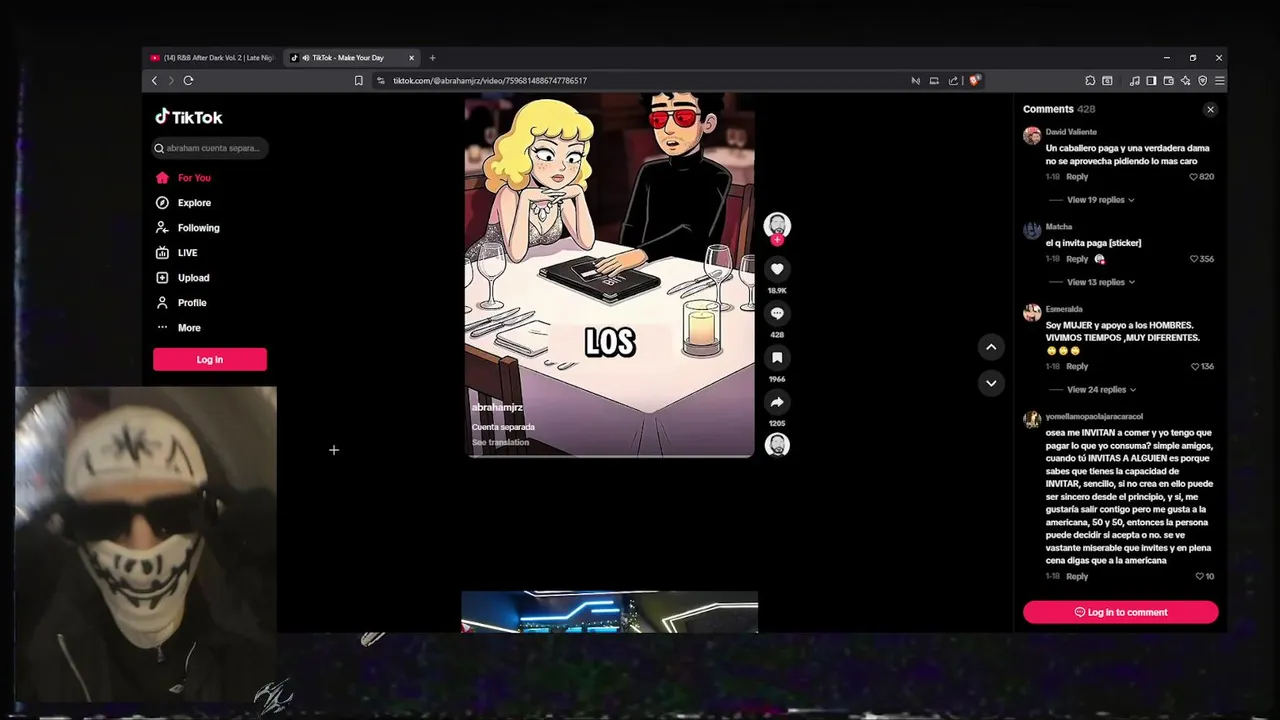Open Esmeralda's avatar in comments

pos(1032,313)
